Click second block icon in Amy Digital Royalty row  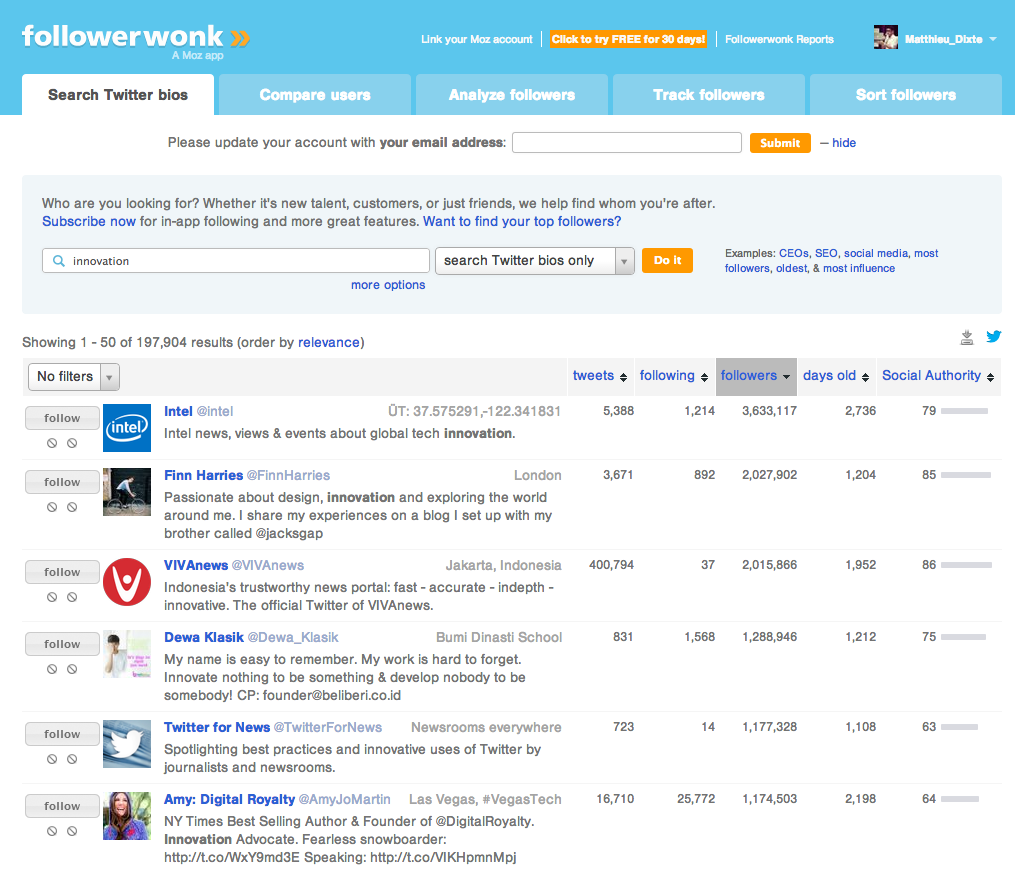[x=72, y=831]
